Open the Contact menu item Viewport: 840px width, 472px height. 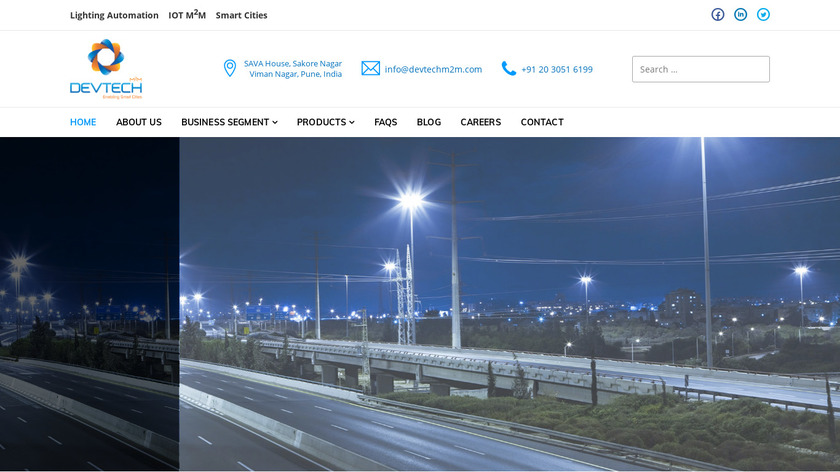542,122
